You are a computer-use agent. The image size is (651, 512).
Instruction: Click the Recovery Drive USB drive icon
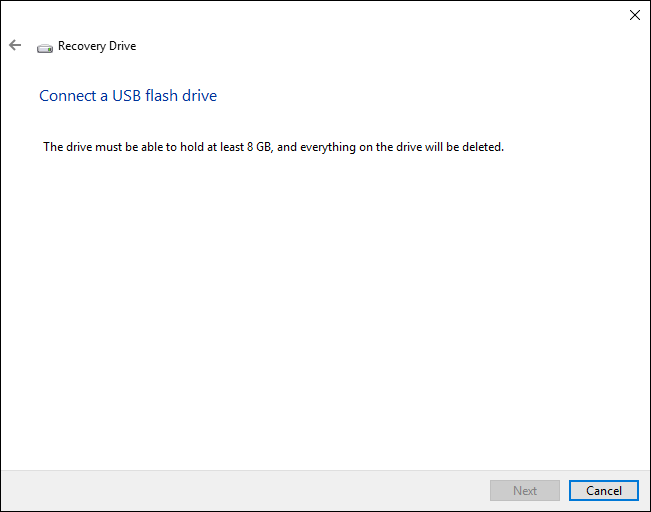(45, 48)
